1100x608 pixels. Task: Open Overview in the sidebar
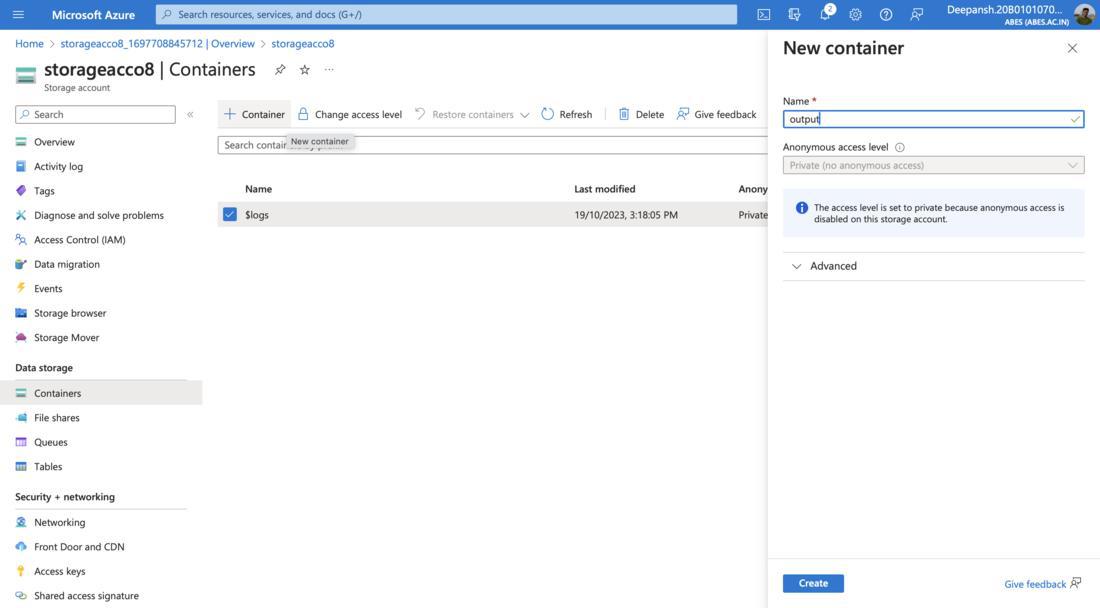point(54,142)
